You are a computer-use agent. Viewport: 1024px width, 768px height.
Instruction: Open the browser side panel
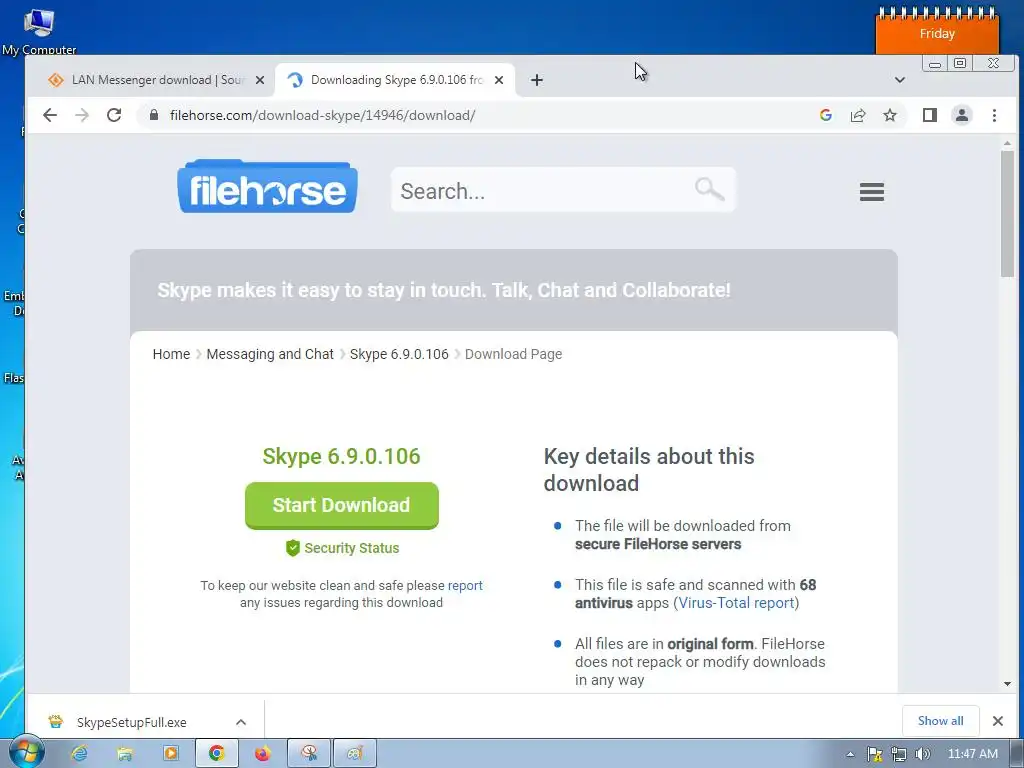[x=929, y=116]
